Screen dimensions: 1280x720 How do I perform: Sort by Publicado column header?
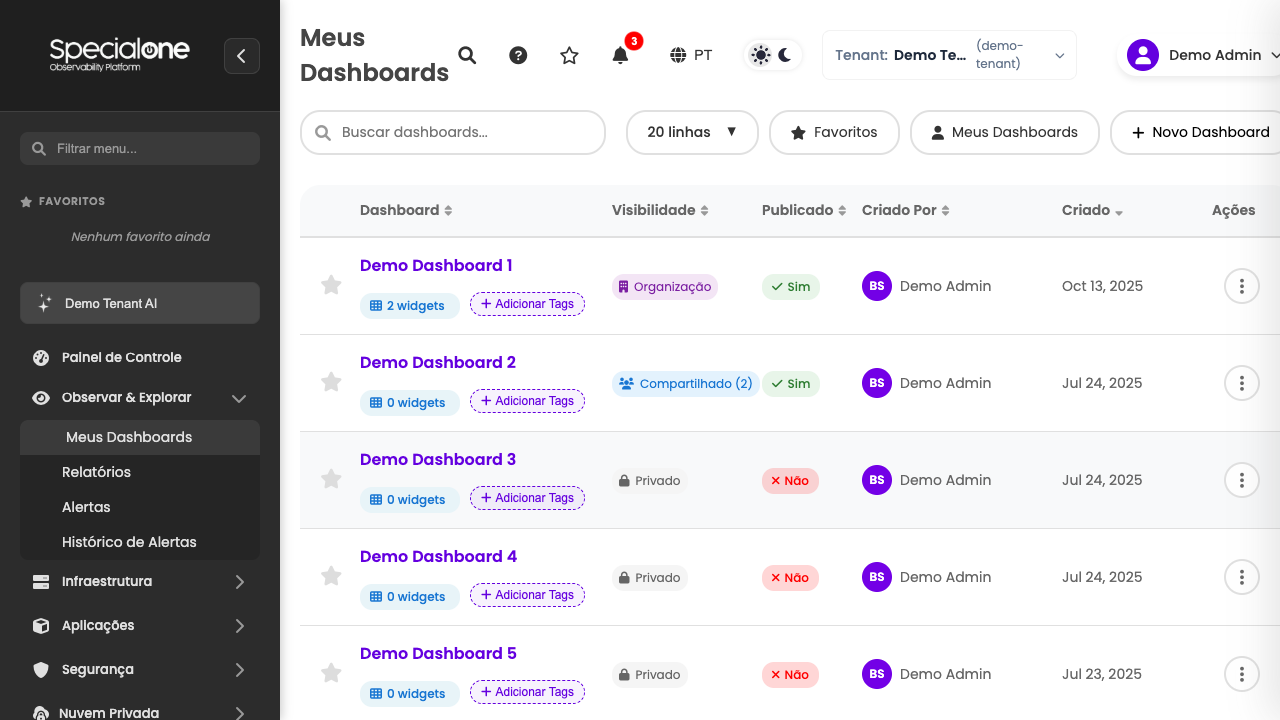point(804,210)
